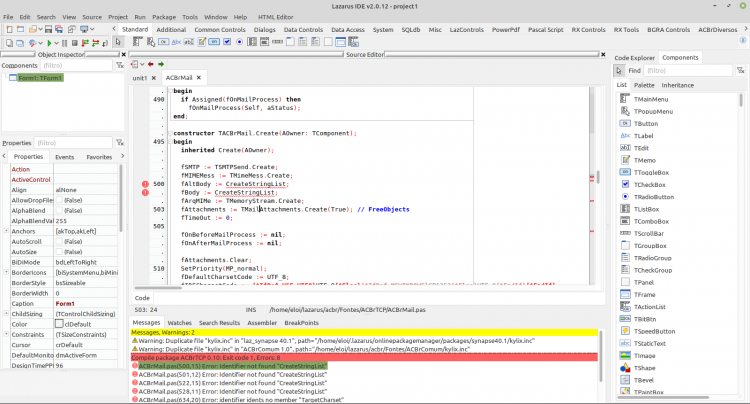Expand the Anchors property
This screenshot has width=750, height=404.
[x=6, y=231]
